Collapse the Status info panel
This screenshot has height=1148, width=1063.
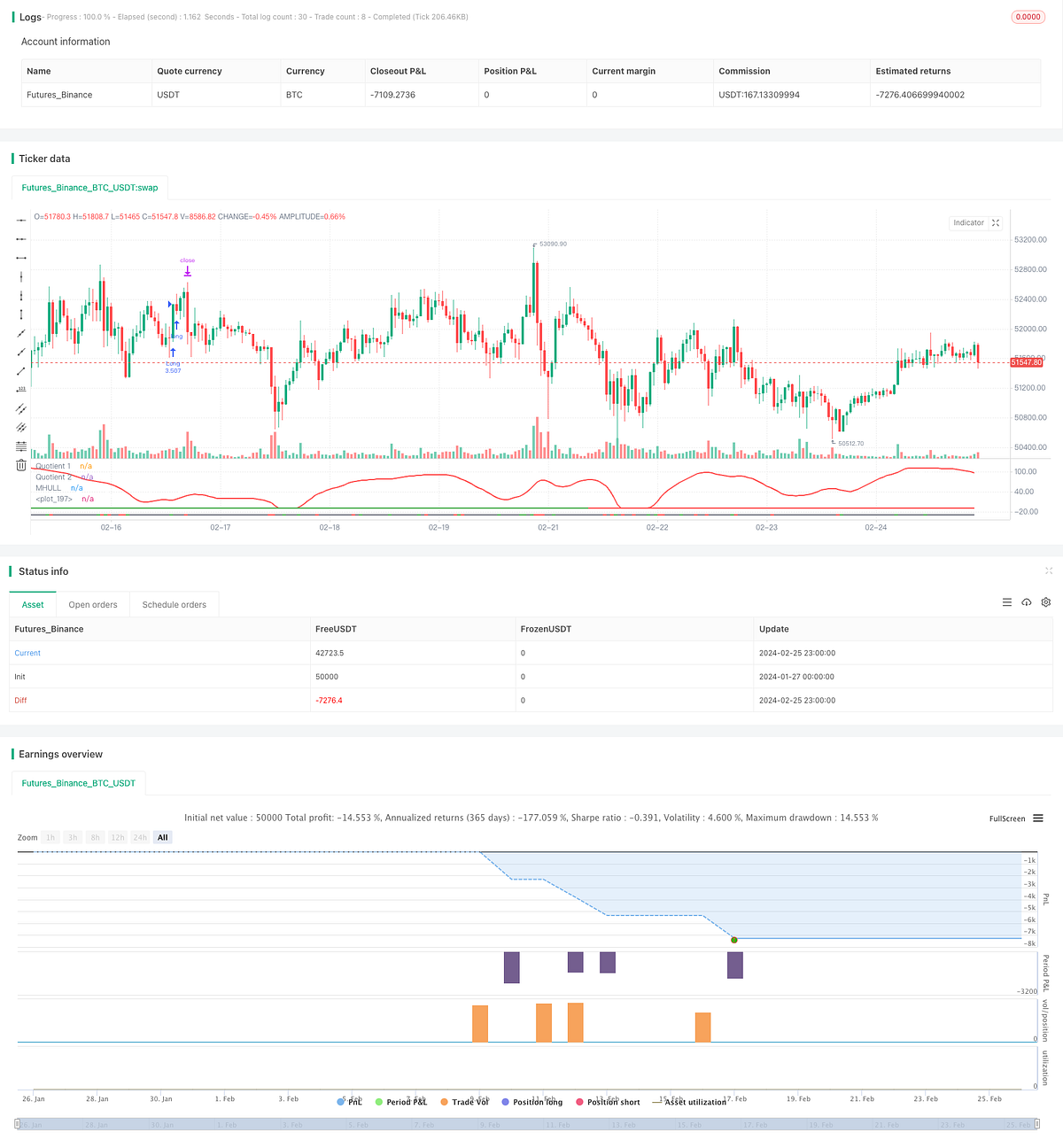1049,571
